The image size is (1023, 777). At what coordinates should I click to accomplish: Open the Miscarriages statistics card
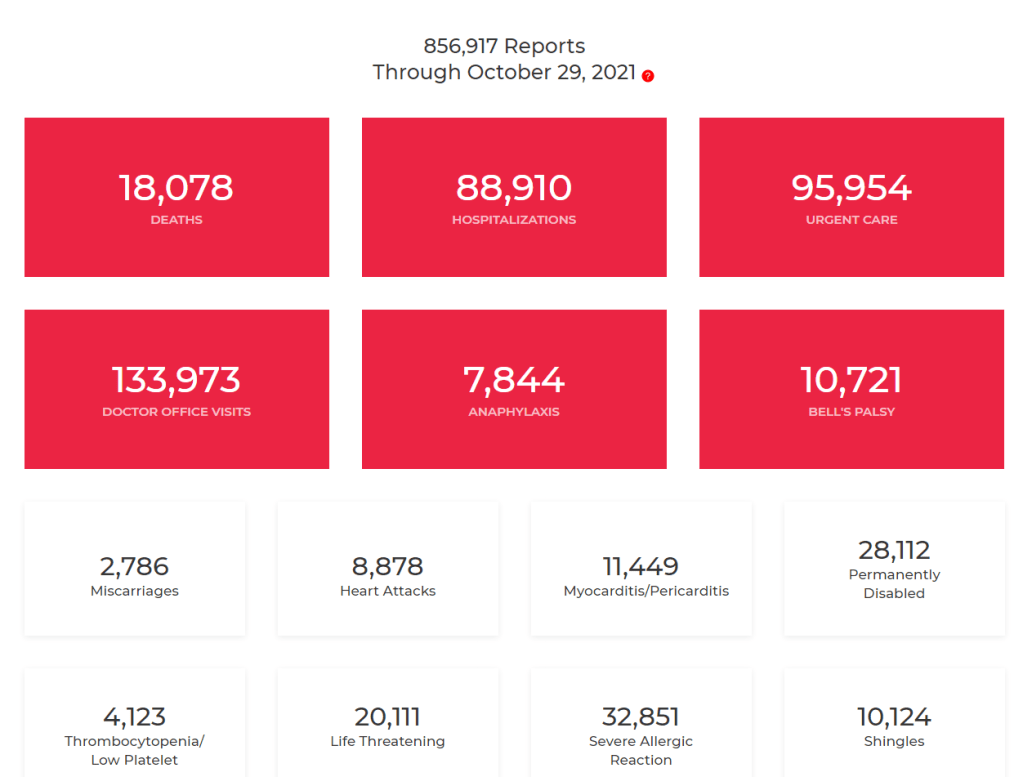click(x=134, y=569)
